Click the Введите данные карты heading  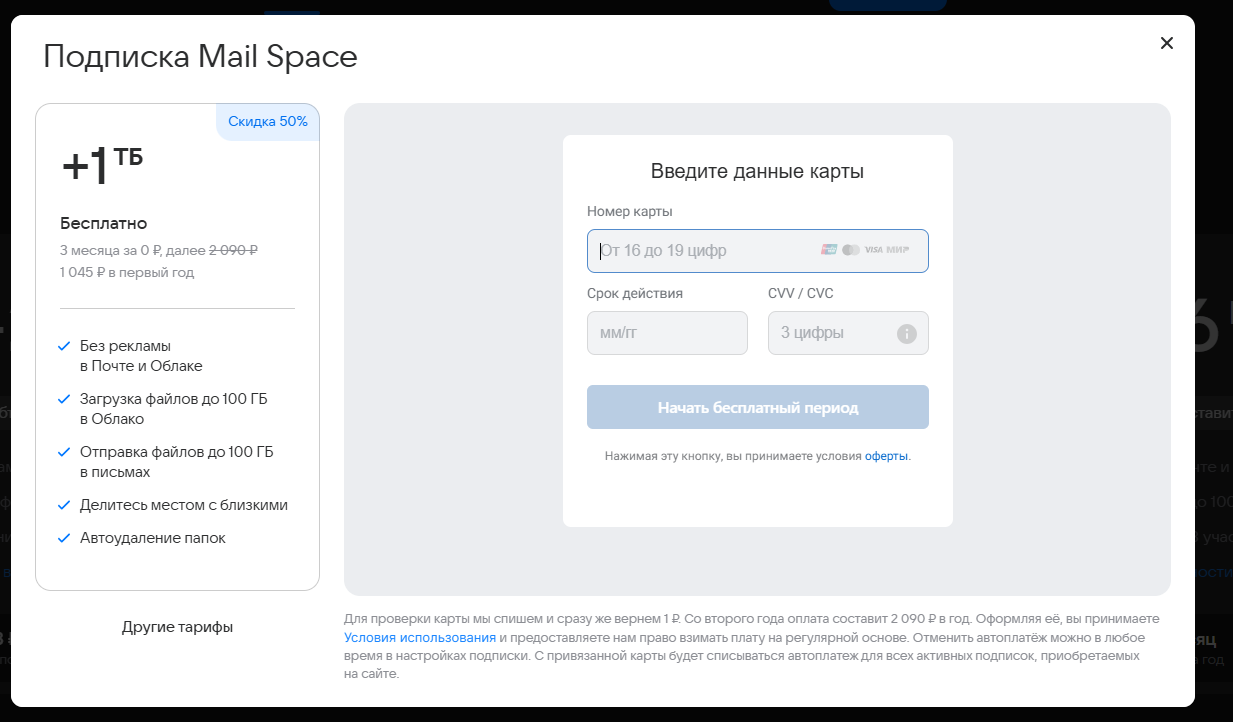click(757, 171)
